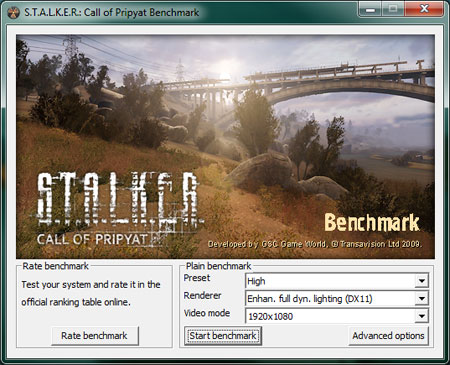The image size is (450, 365).
Task: Click the 'Plain benchmark' group title
Action: 218,266
